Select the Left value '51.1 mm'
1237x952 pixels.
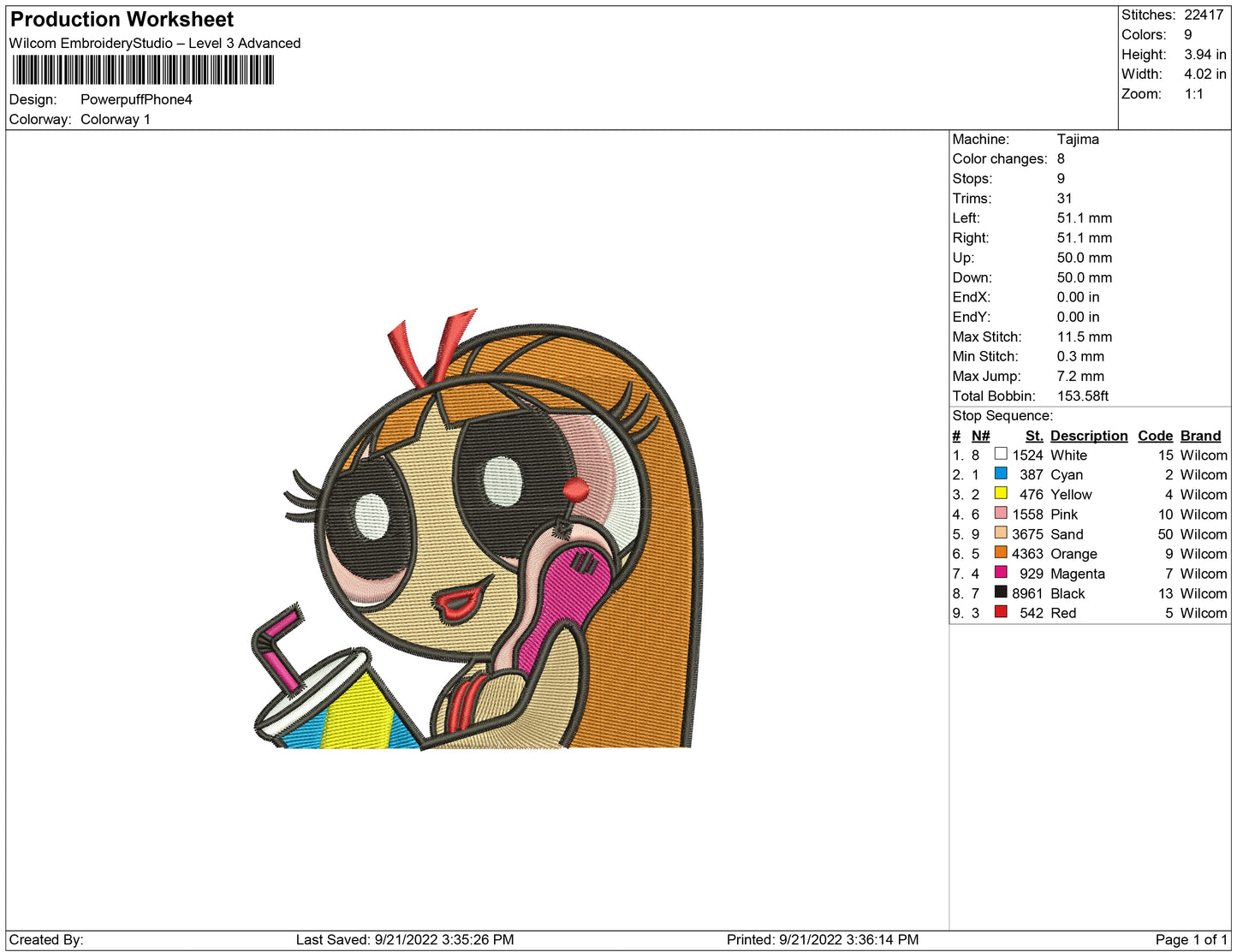tap(1085, 217)
